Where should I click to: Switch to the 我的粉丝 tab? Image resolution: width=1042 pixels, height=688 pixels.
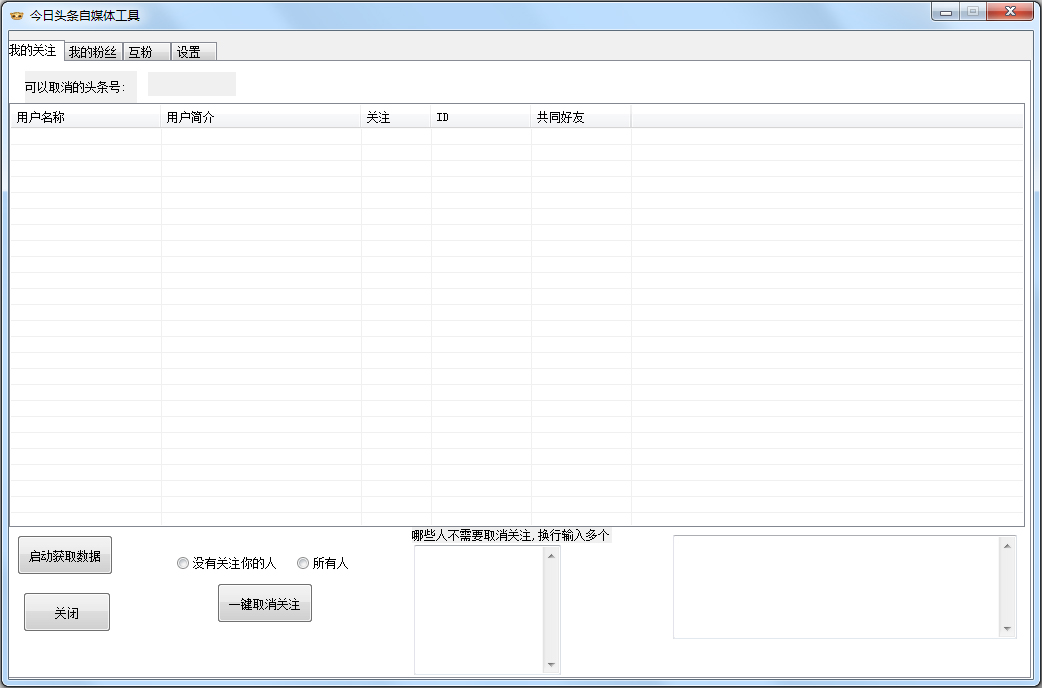[x=92, y=52]
